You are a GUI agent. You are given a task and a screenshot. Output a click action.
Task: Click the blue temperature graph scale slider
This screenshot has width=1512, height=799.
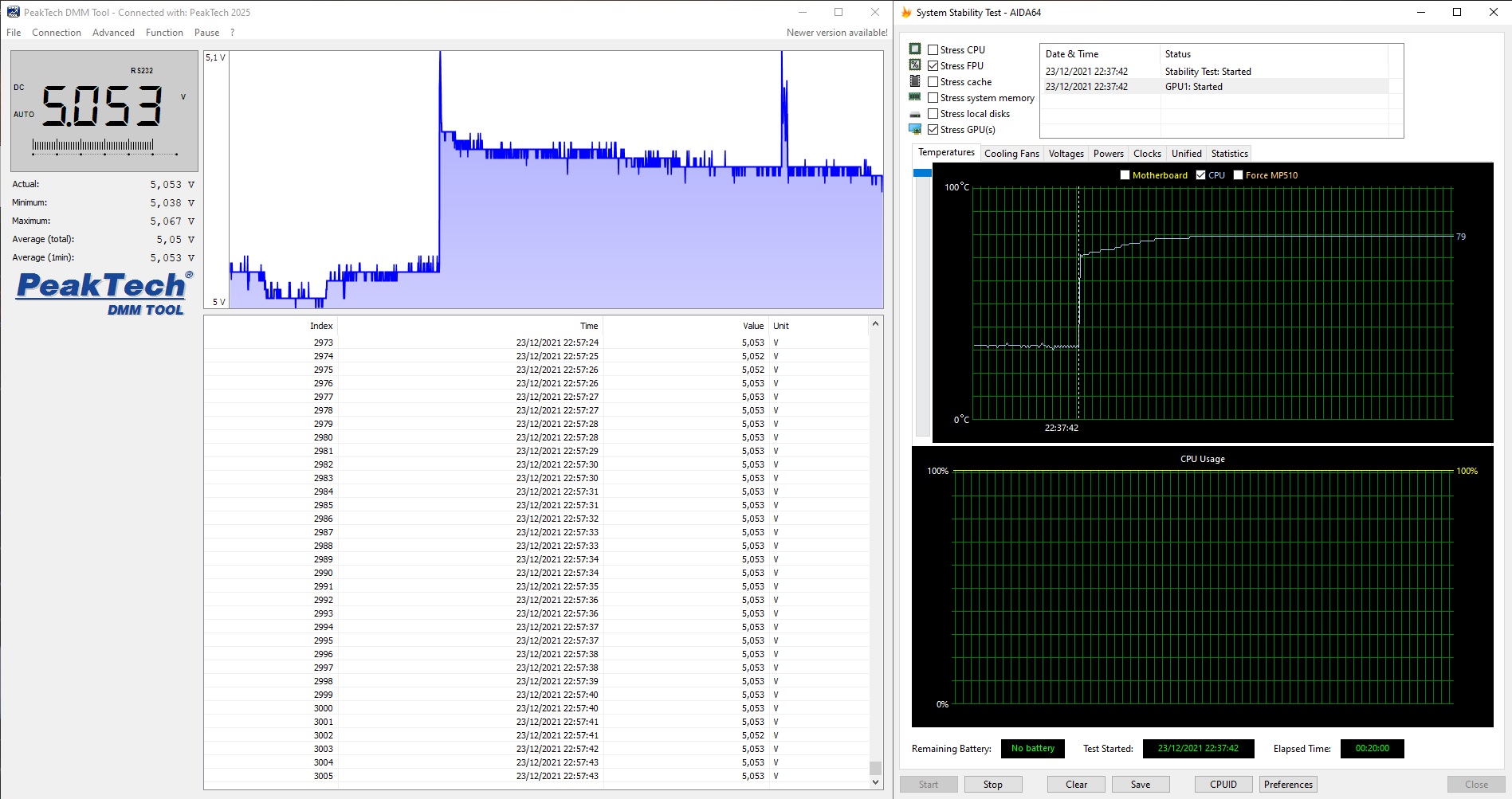click(922, 173)
